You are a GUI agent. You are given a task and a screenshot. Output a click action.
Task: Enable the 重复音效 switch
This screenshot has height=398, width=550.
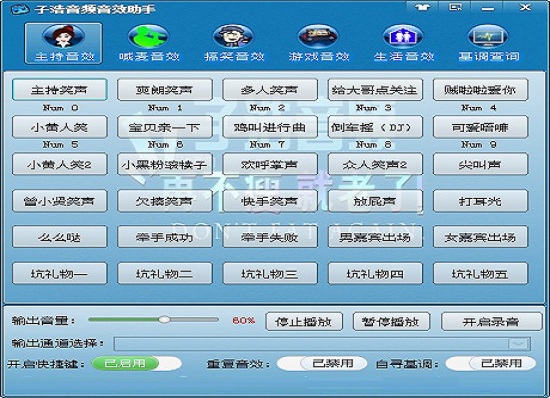click(322, 363)
